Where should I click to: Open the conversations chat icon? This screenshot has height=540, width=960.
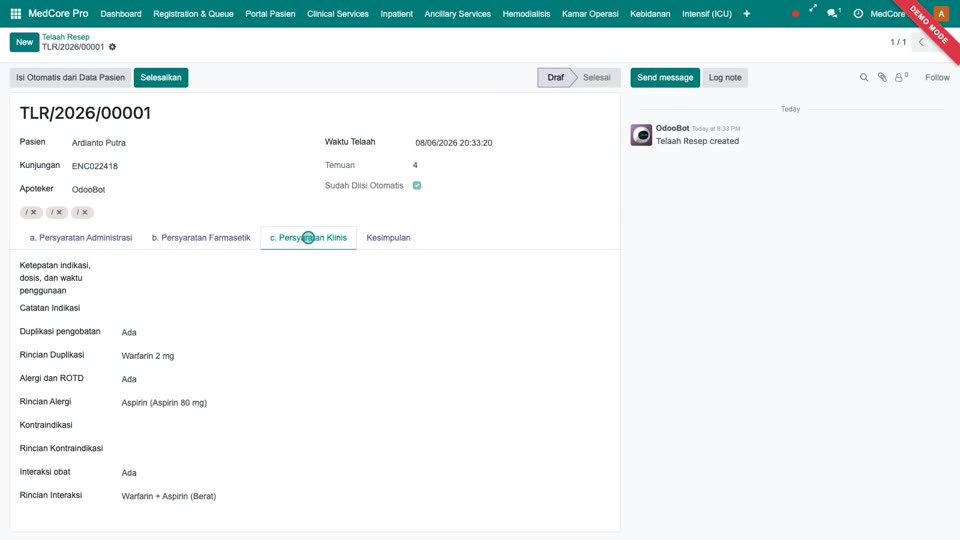coord(833,13)
